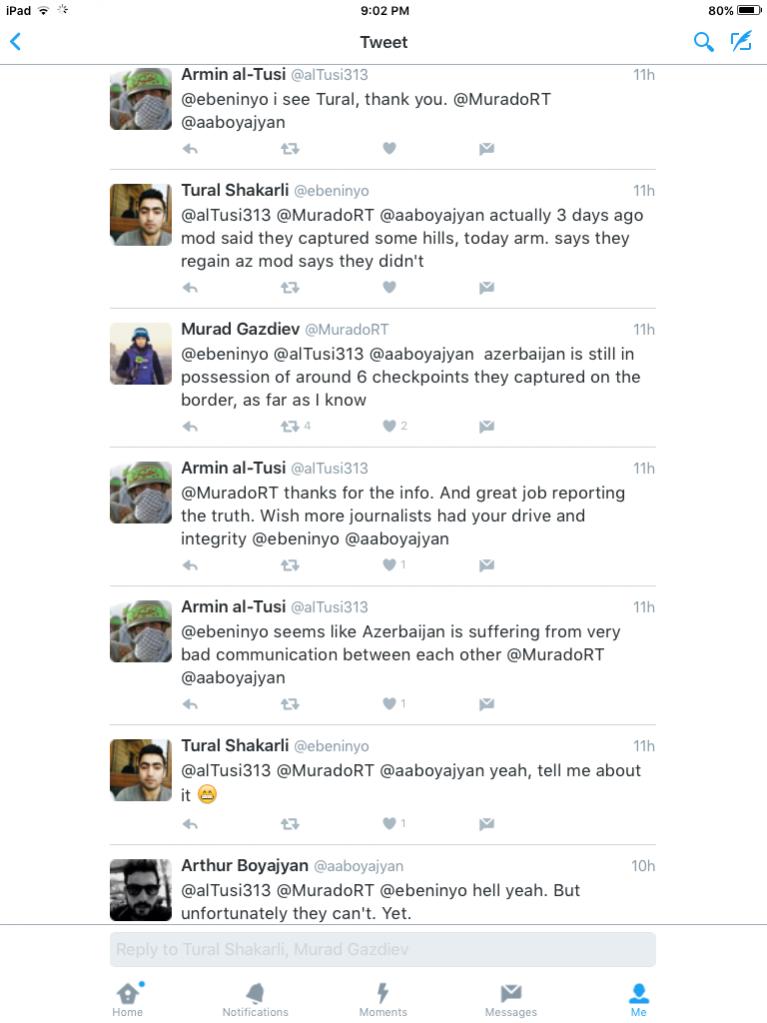Screen dimensions: 767x1023
Task: Like Tural Shakarli's tweet about captured hills
Action: click(x=389, y=287)
